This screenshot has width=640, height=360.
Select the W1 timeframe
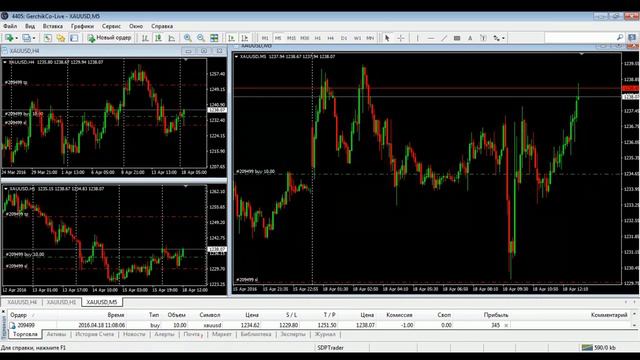point(357,38)
